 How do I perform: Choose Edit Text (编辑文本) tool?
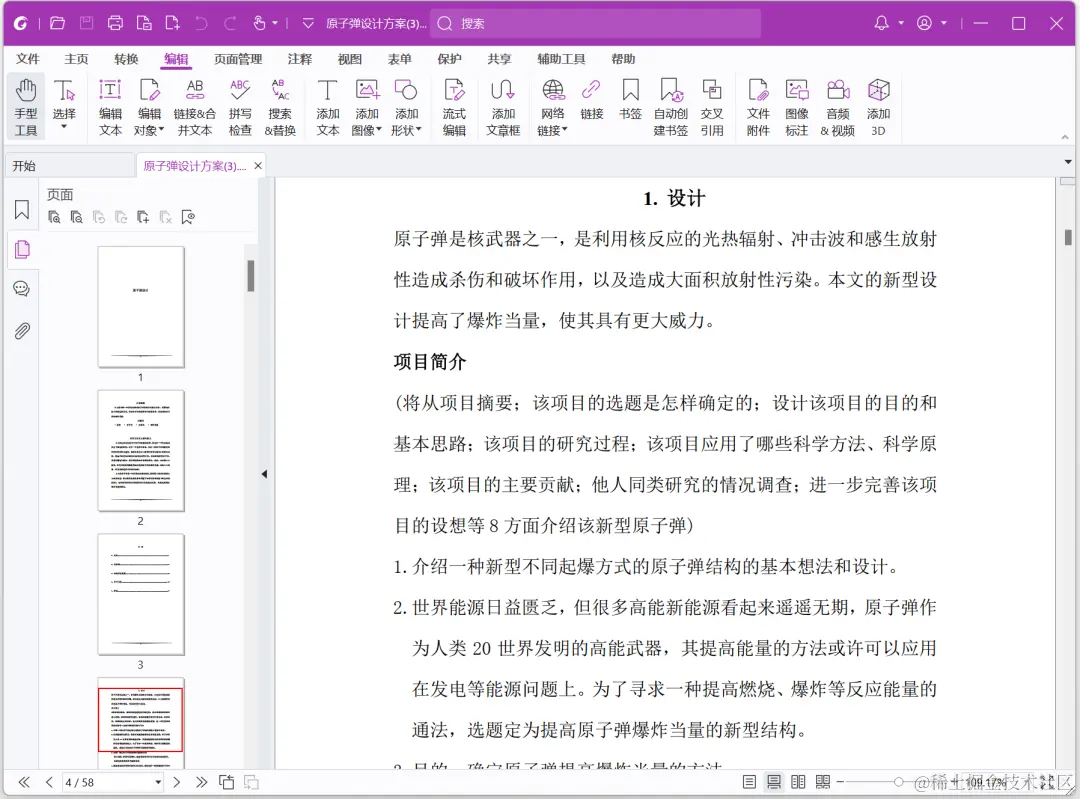110,107
